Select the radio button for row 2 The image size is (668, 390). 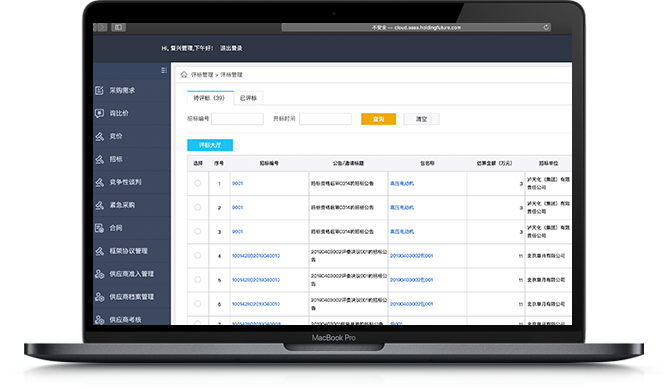(198, 208)
